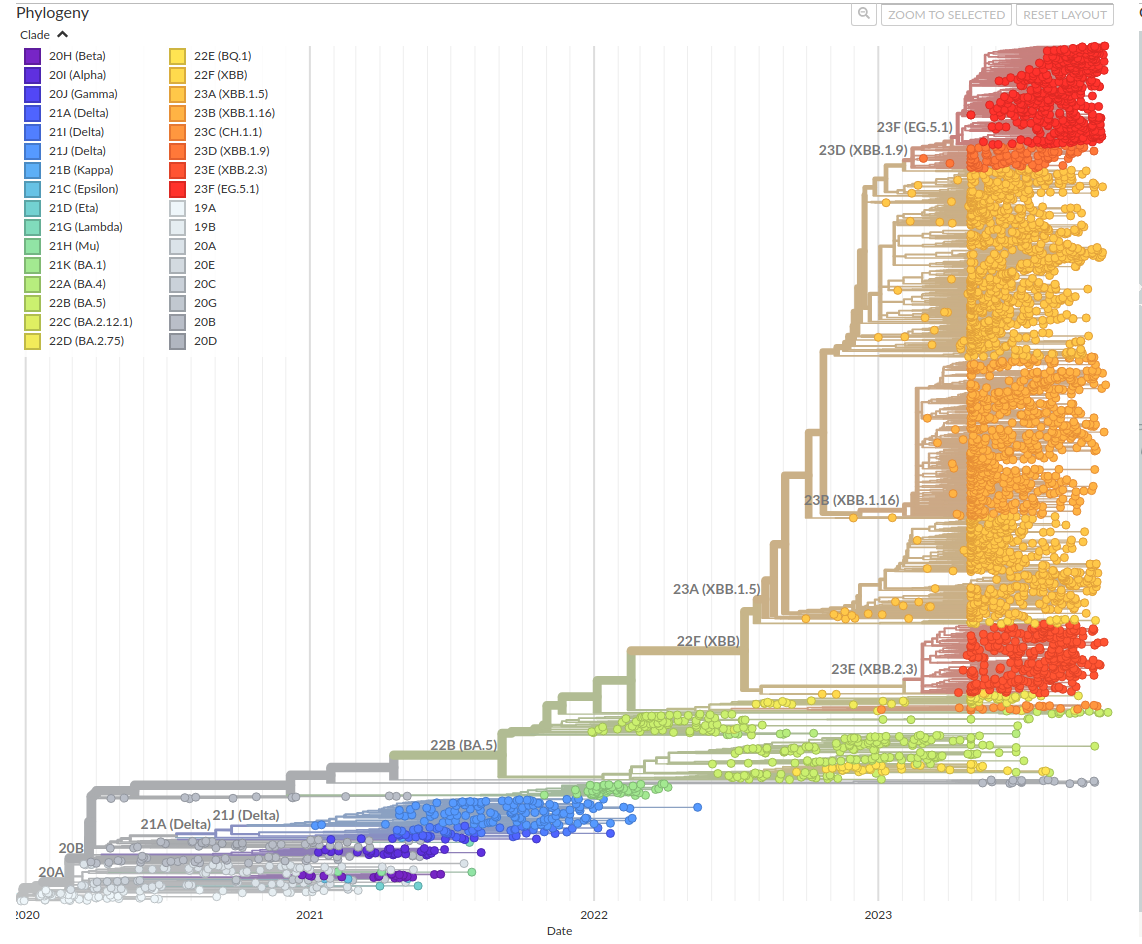Select the 23E (XBB.2.3) legend swatch
Viewport: 1142px width, 944px height.
(177, 170)
